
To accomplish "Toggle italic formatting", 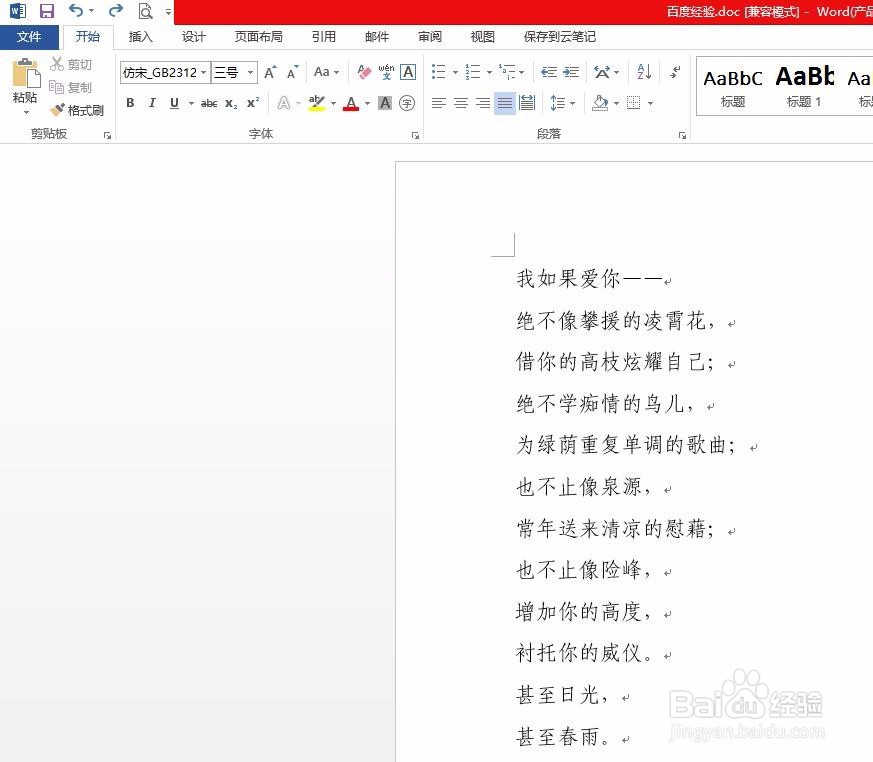I will [x=152, y=103].
